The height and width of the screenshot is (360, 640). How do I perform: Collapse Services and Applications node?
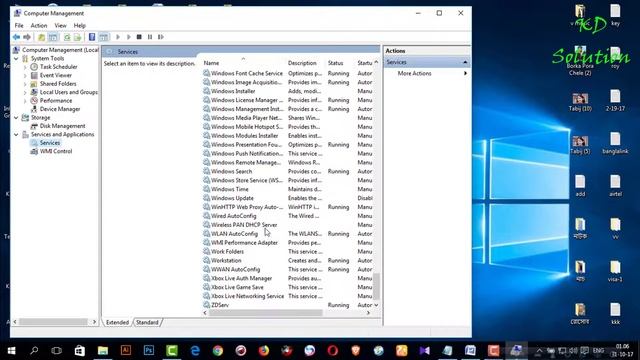(x=16, y=134)
